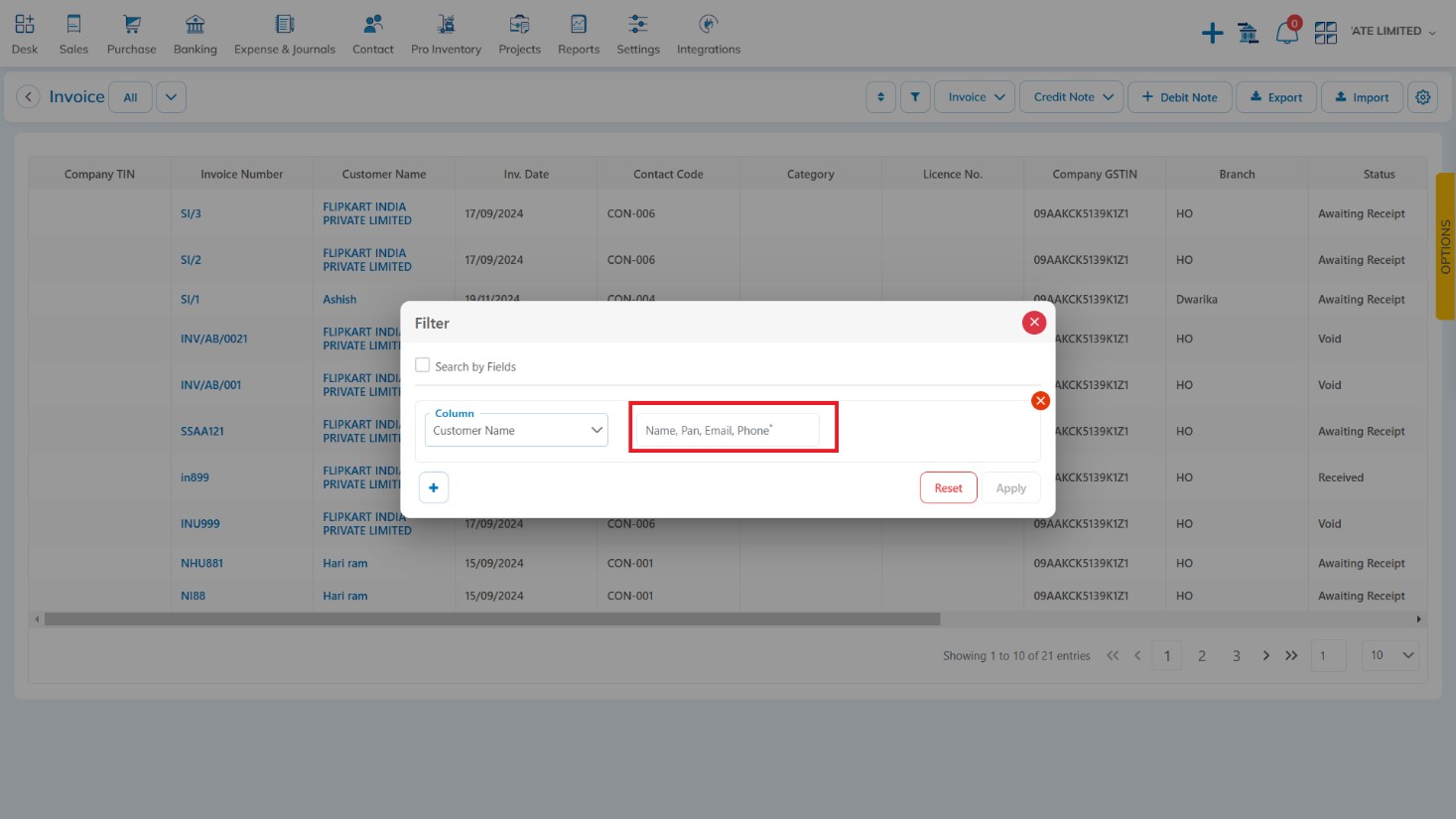Click the horizontal table scrollbar
This screenshot has width=1456, height=819.
[492, 618]
